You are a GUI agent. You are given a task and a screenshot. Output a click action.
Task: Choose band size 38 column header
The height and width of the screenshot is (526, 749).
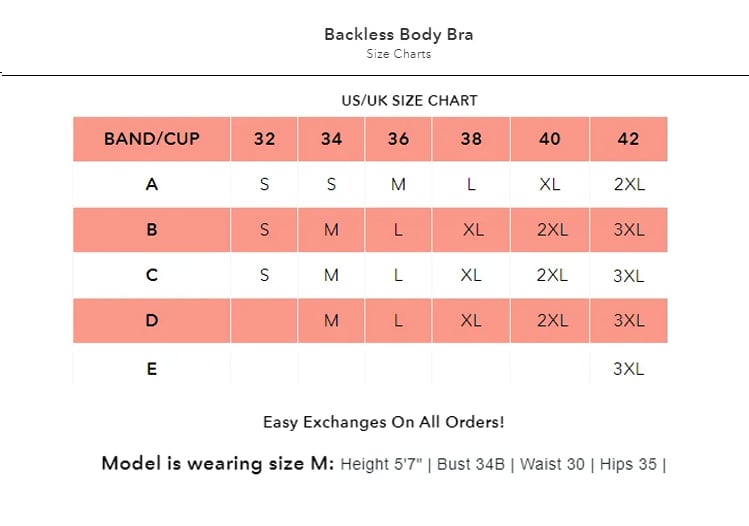[x=471, y=139]
